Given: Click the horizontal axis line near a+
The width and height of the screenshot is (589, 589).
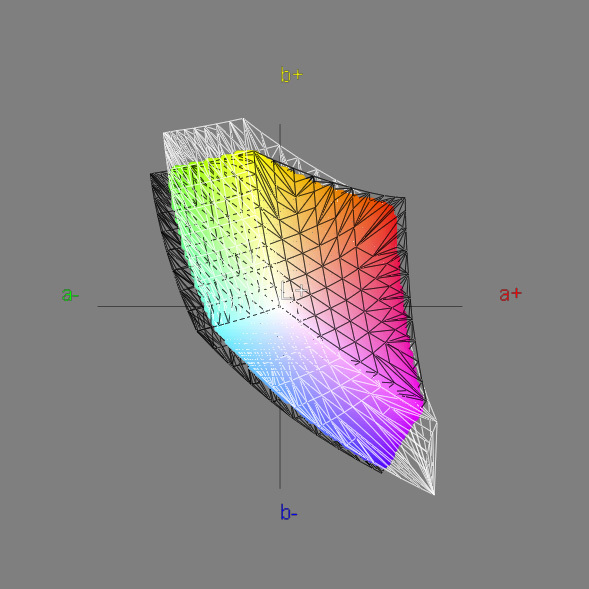Looking at the screenshot, I should 436,306.
